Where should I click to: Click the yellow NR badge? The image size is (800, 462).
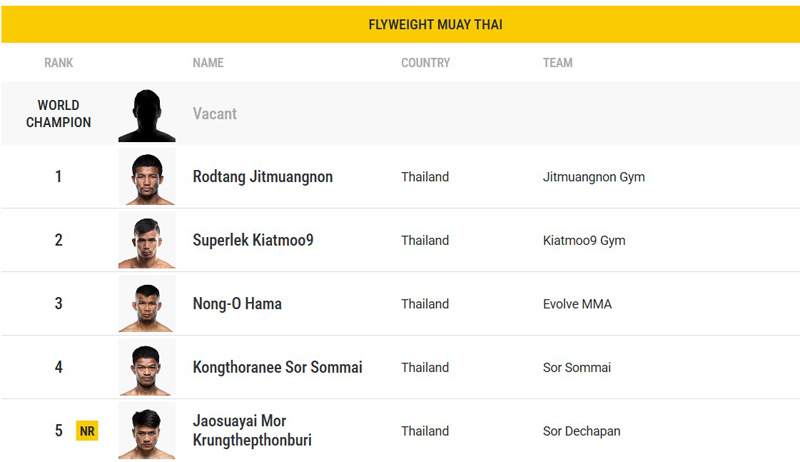(87, 431)
